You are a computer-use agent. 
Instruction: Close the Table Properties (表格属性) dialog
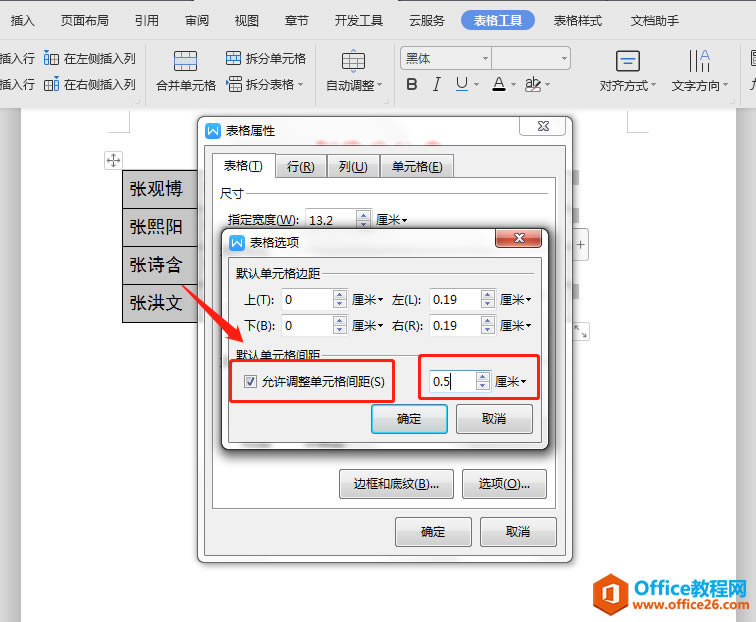(543, 126)
